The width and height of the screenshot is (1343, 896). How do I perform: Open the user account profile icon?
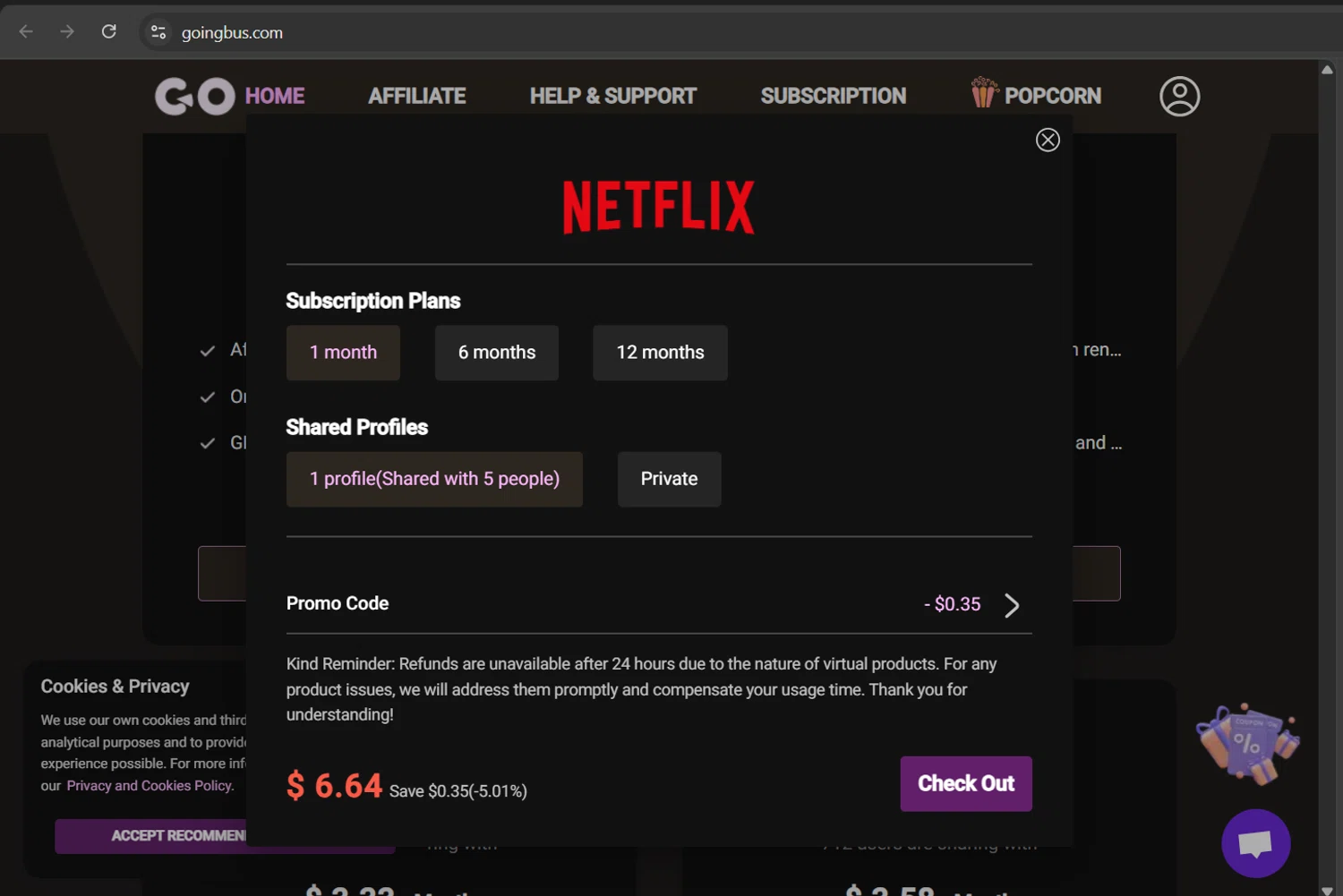(1179, 97)
